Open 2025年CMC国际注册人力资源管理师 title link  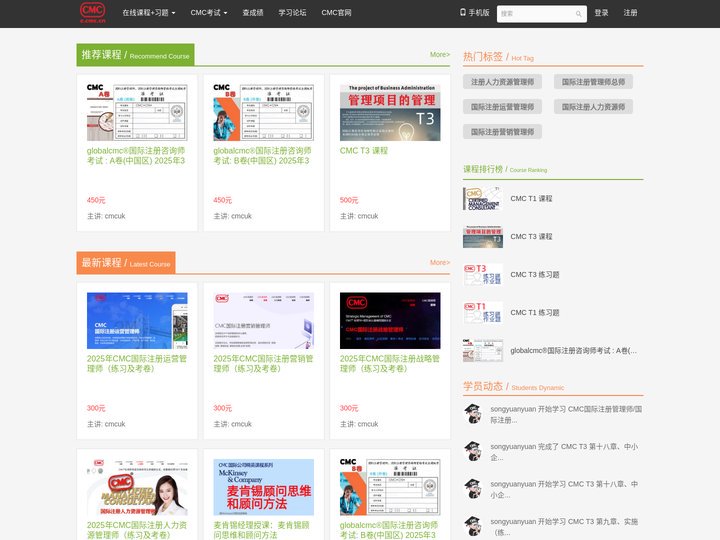[x=137, y=530]
